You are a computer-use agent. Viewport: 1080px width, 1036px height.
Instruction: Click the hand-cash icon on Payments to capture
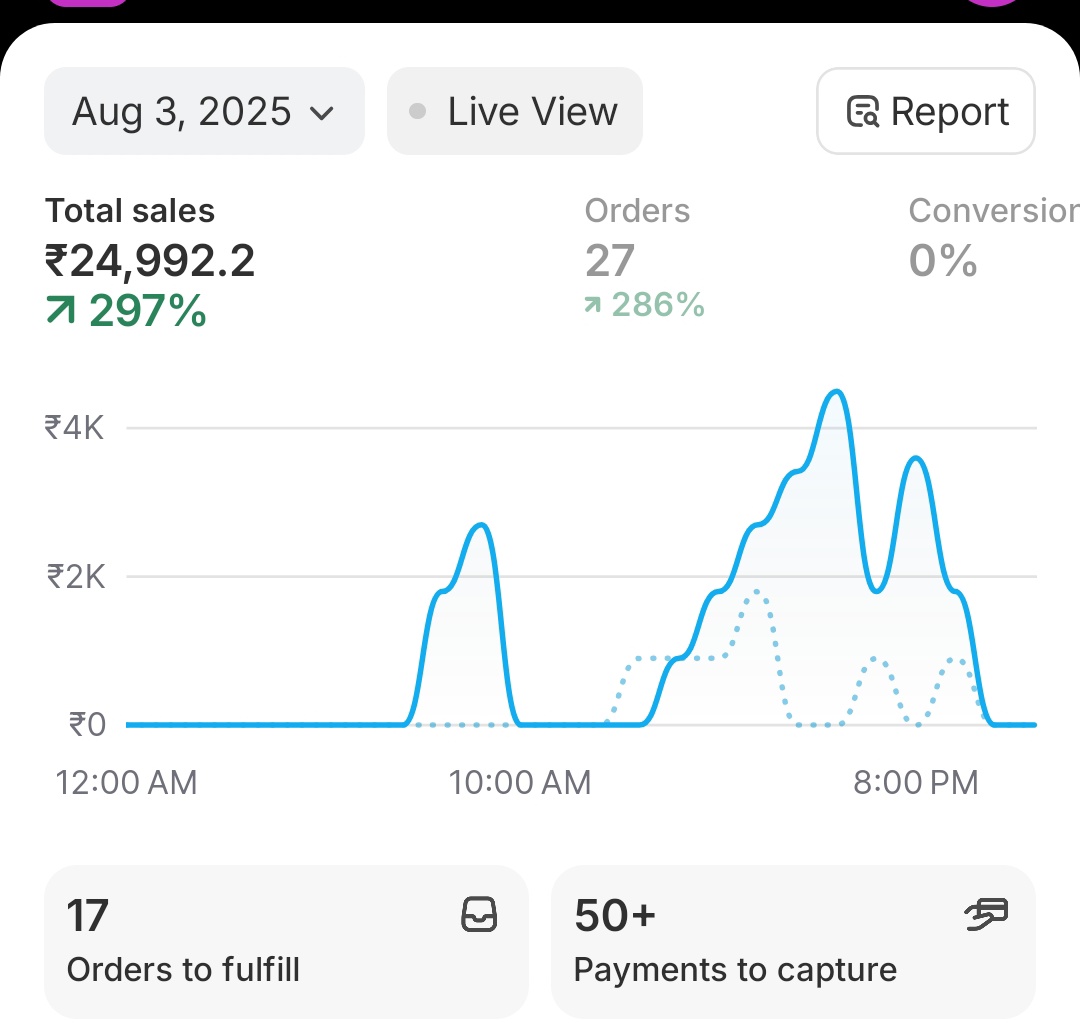985,915
